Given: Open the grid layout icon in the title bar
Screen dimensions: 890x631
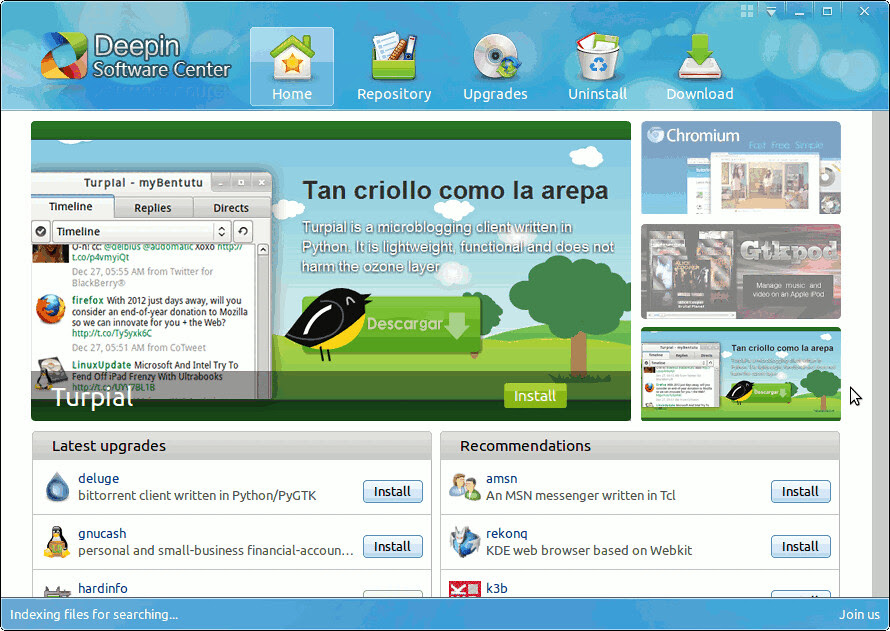Looking at the screenshot, I should click(746, 10).
